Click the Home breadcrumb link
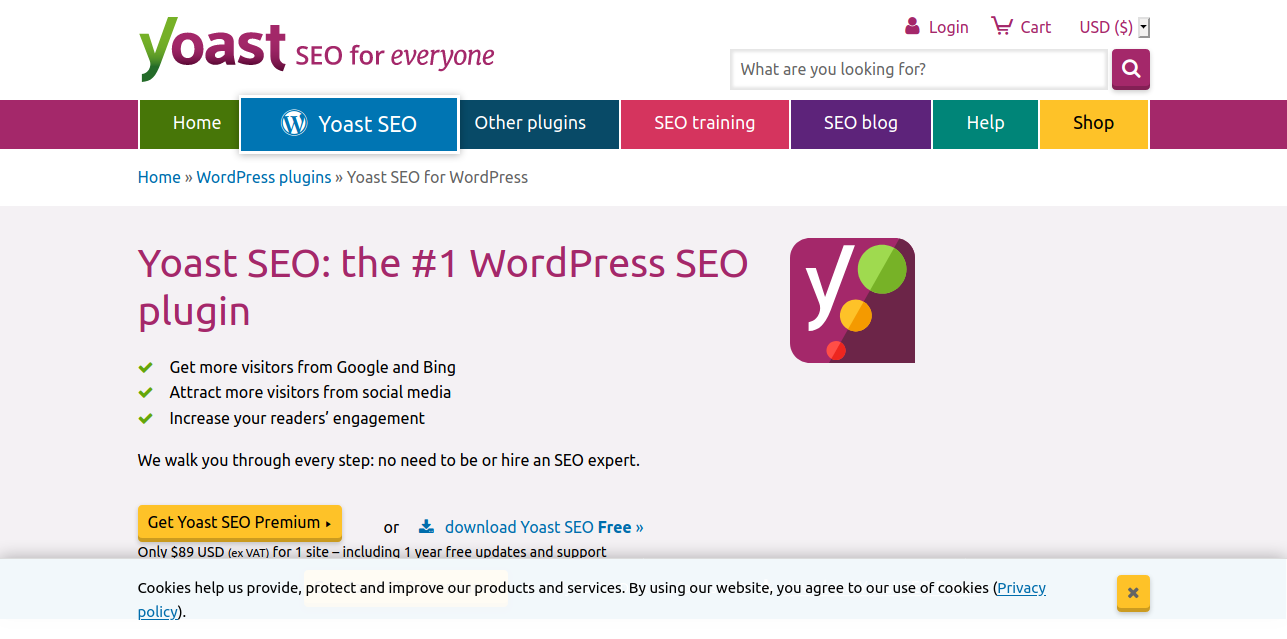 point(159,177)
